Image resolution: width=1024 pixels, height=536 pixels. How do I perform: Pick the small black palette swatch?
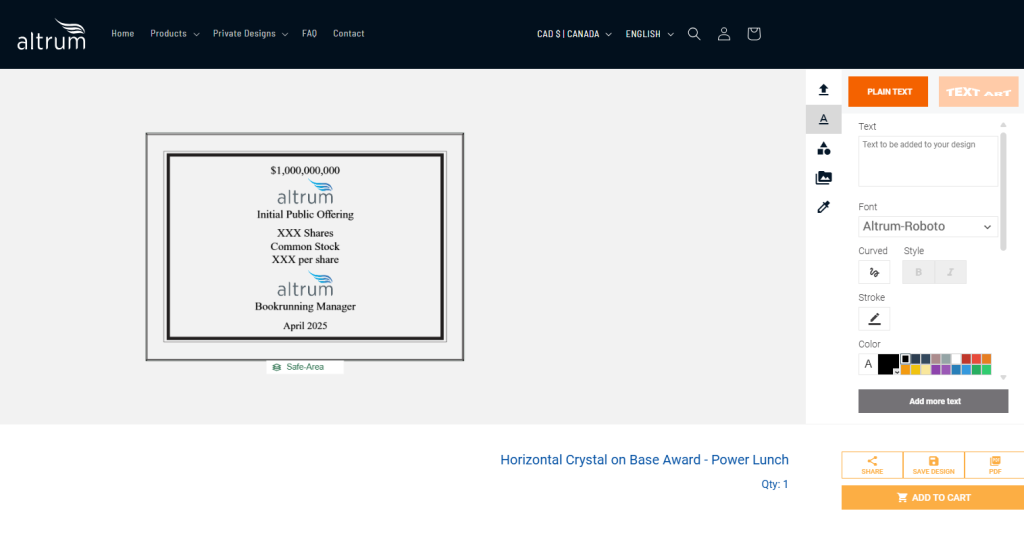coord(905,359)
